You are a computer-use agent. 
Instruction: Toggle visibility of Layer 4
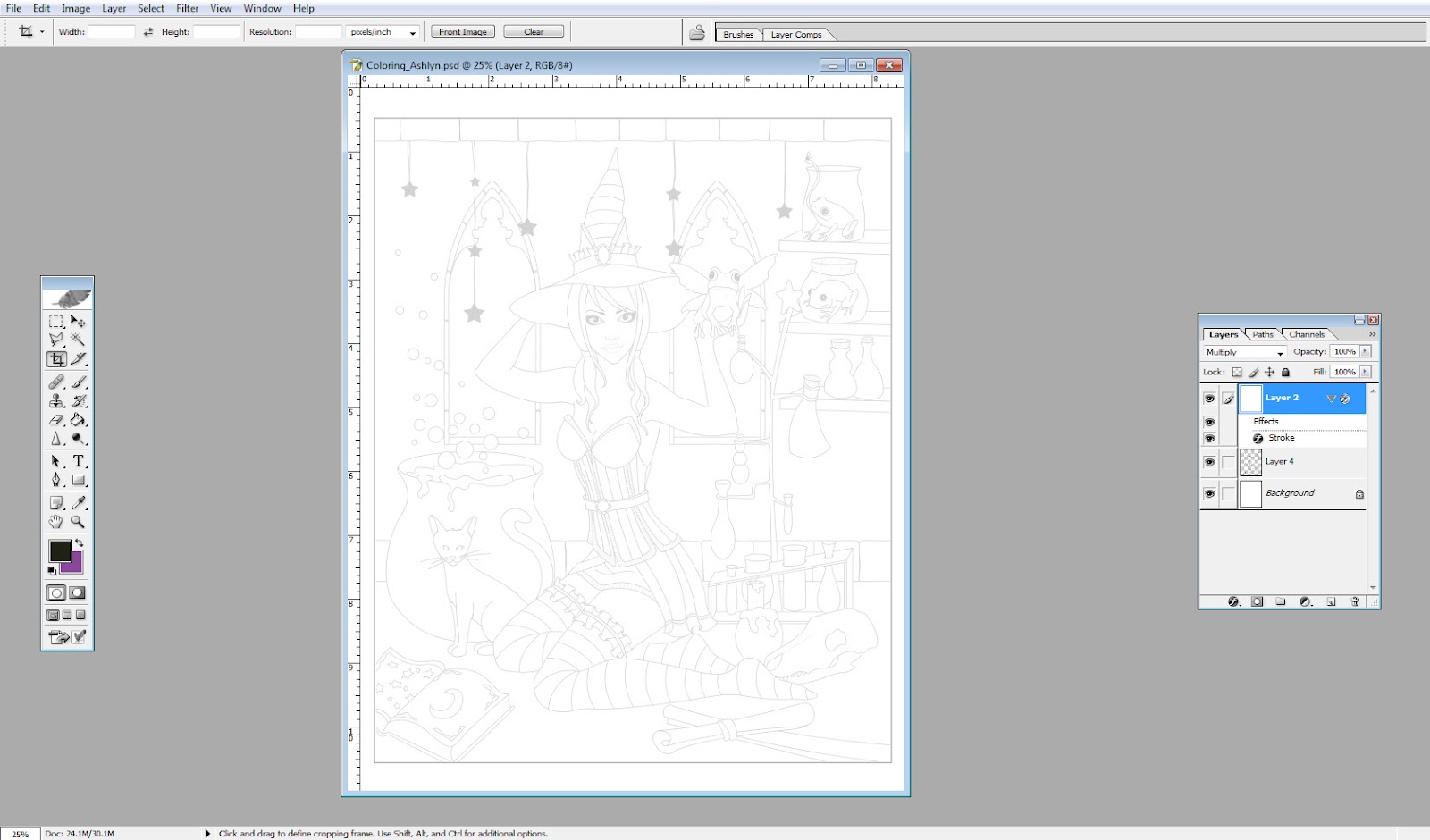[1209, 461]
